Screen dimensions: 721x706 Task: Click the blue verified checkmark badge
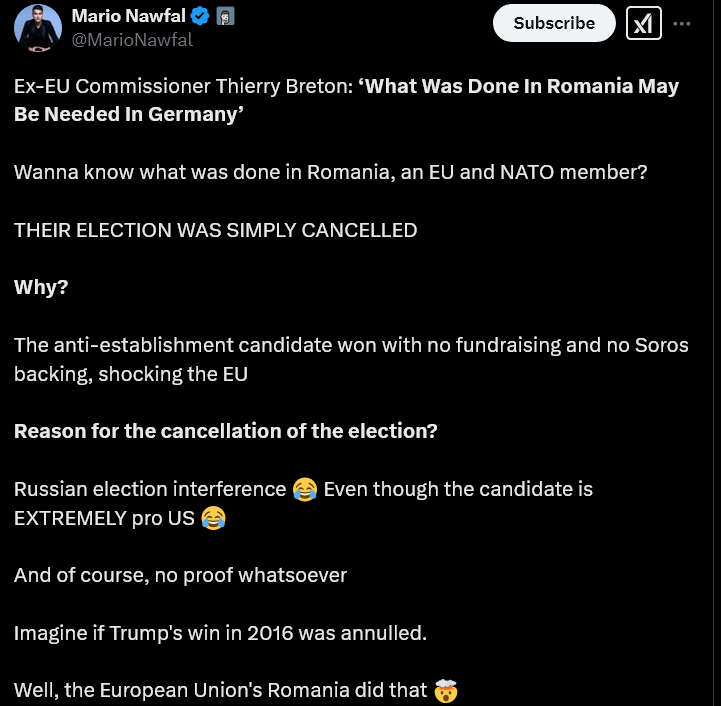coord(200,17)
